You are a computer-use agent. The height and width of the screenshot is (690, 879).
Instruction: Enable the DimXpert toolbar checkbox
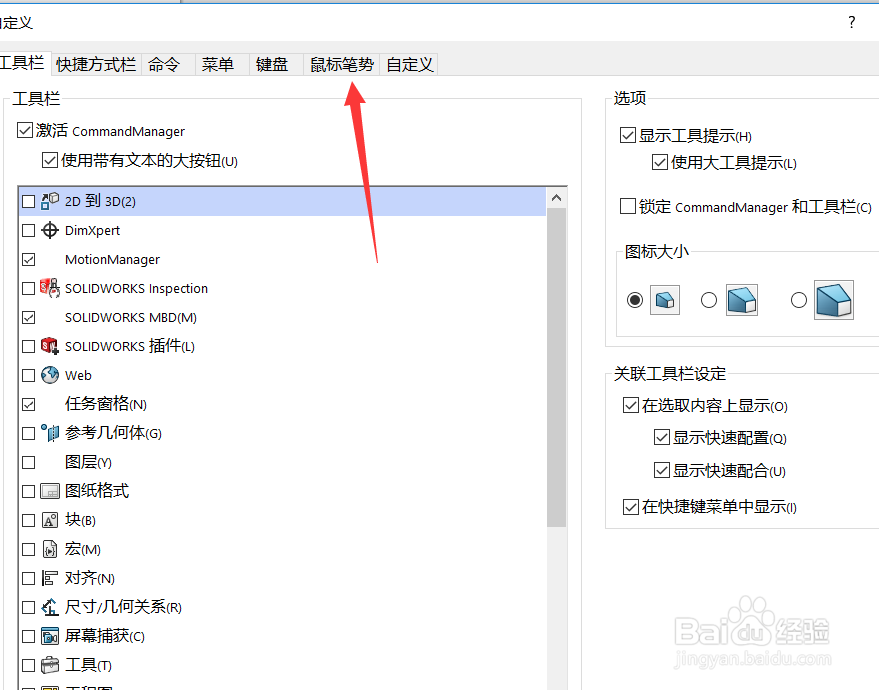pyautogui.click(x=29, y=230)
